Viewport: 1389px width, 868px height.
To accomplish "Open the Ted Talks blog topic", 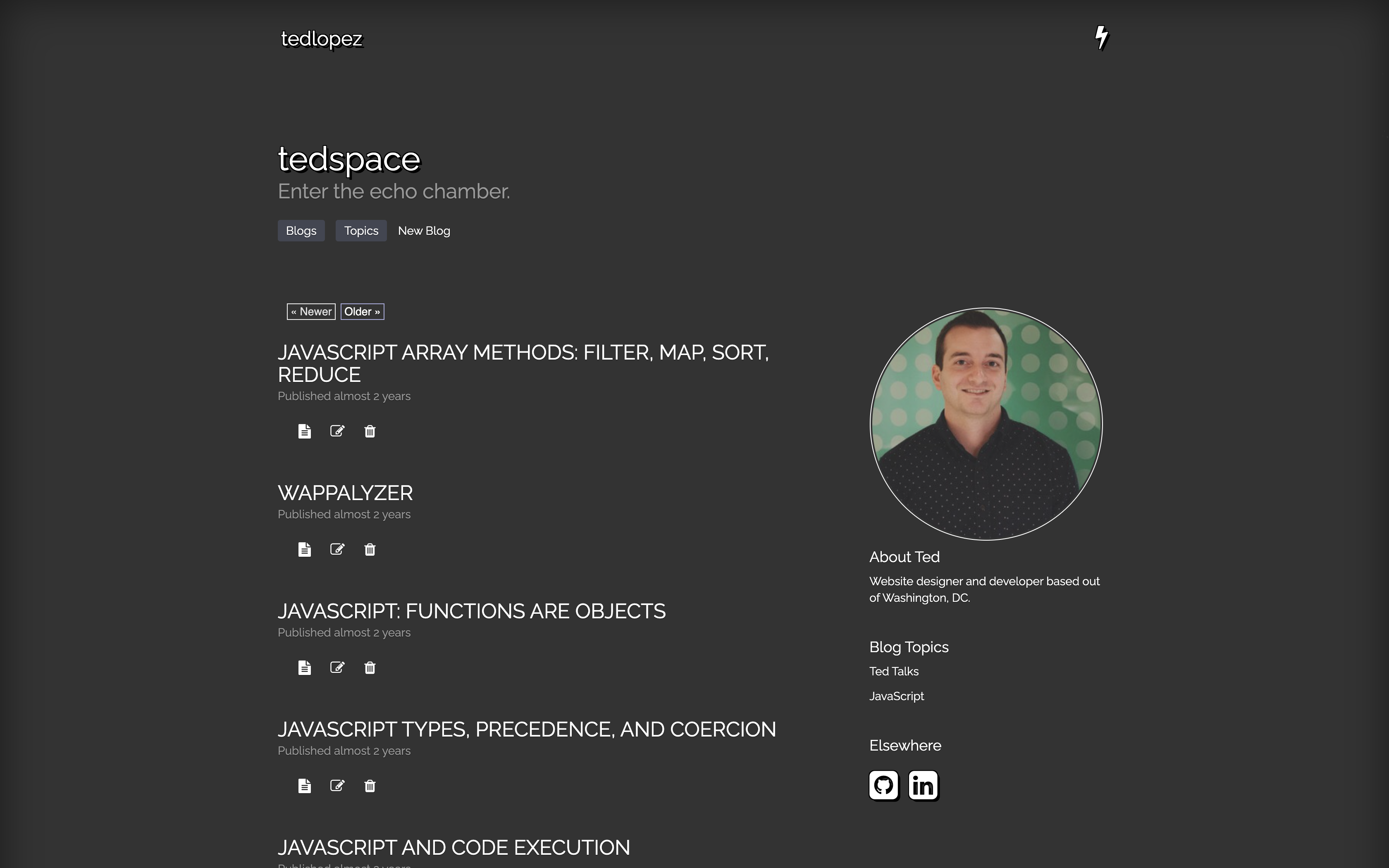I will tap(894, 671).
